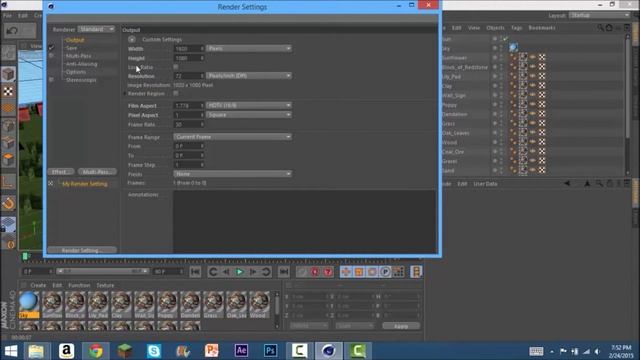640x360 pixels.
Task: Select My Render Setting preset
Action: tap(85, 184)
